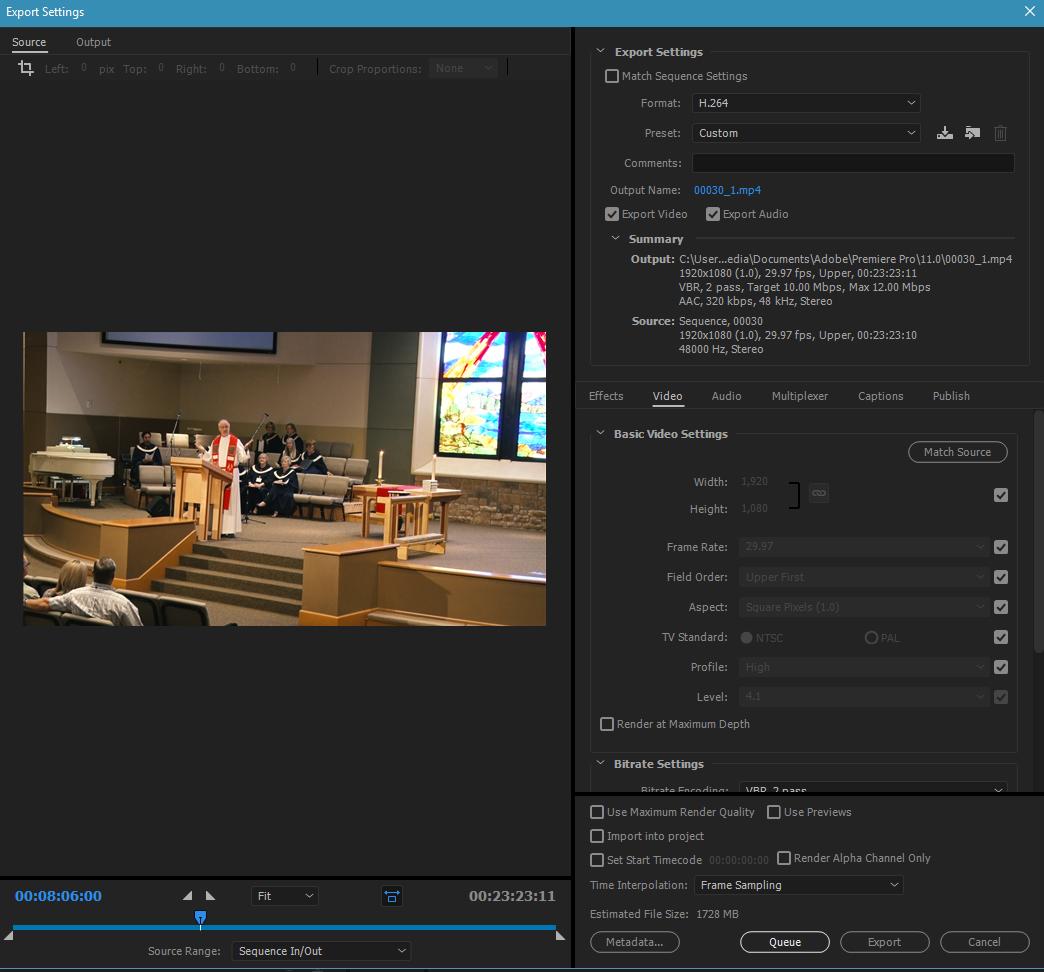This screenshot has height=972, width=1044.
Task: Toggle the Frame Rate match source checkbox
Action: 1001,547
